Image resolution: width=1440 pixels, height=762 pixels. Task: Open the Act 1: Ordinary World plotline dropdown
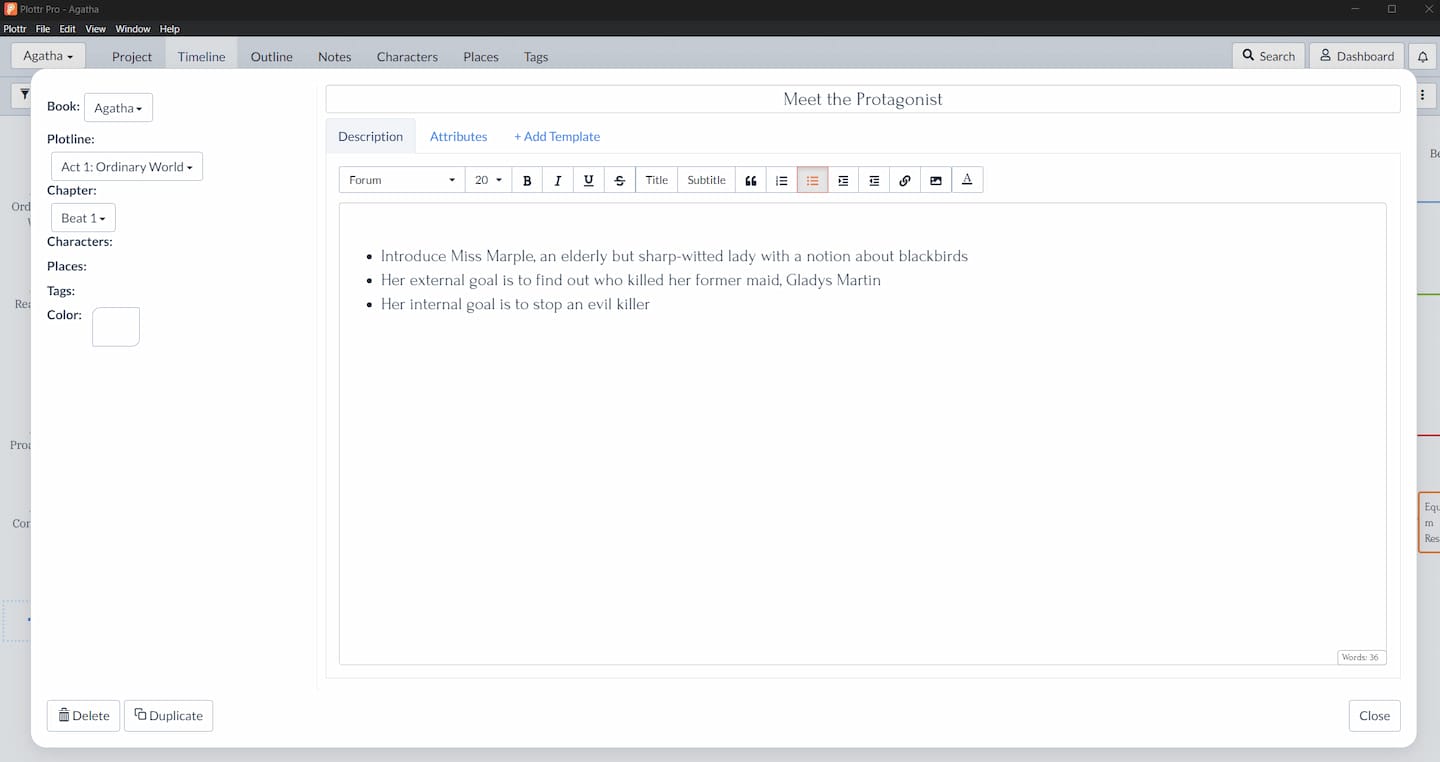126,166
